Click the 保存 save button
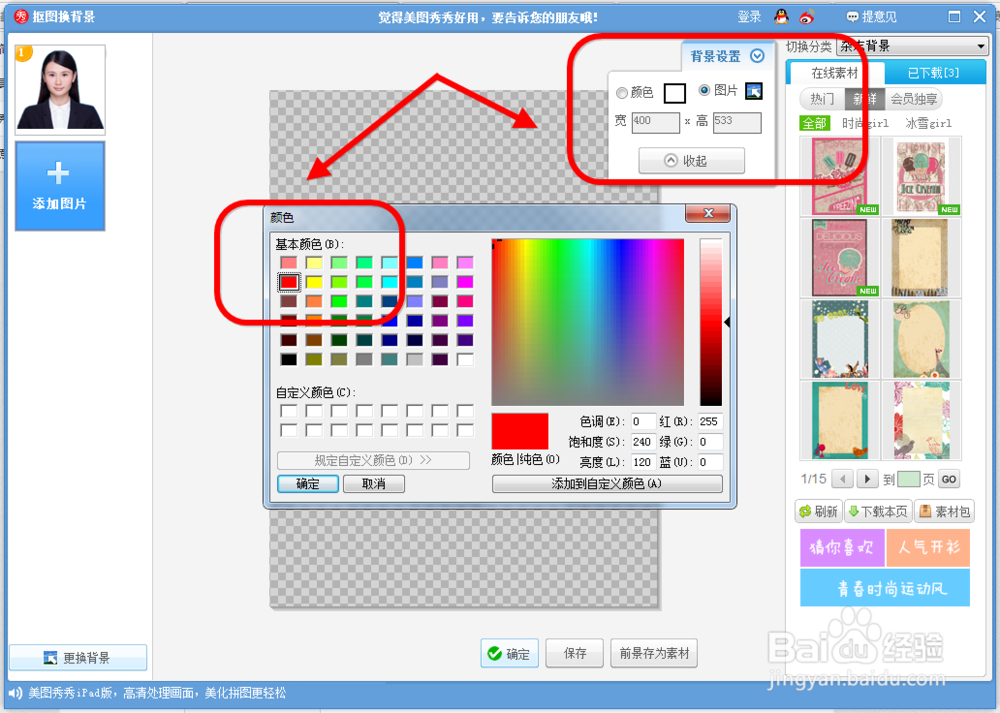The width and height of the screenshot is (1000, 713). (575, 653)
